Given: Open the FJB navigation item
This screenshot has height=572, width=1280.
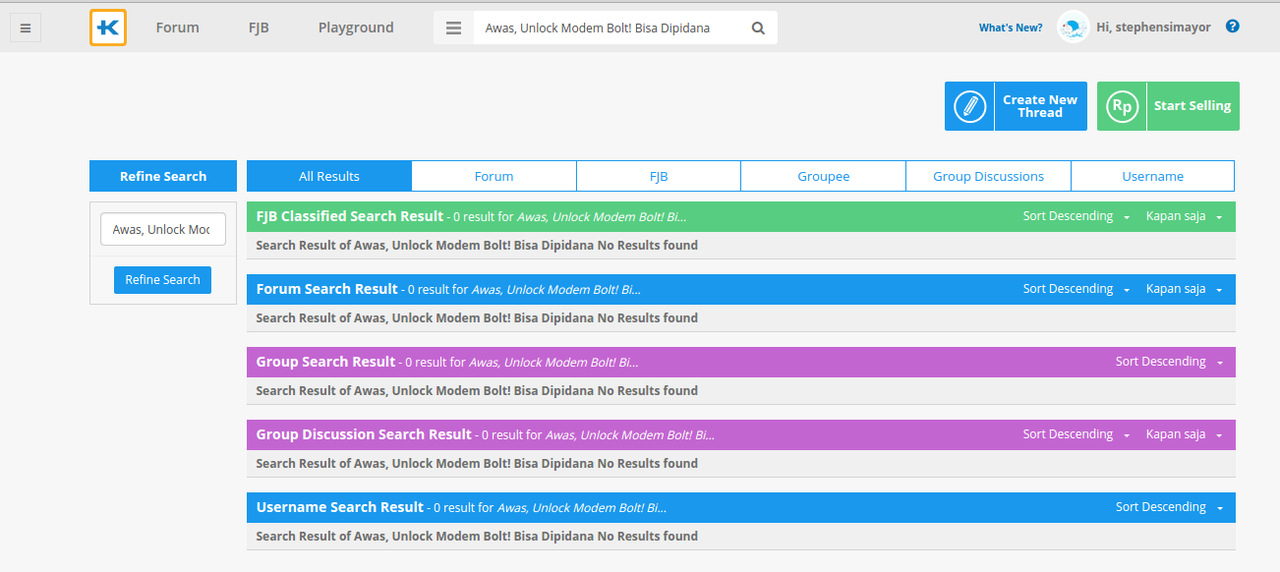Looking at the screenshot, I should click(258, 28).
